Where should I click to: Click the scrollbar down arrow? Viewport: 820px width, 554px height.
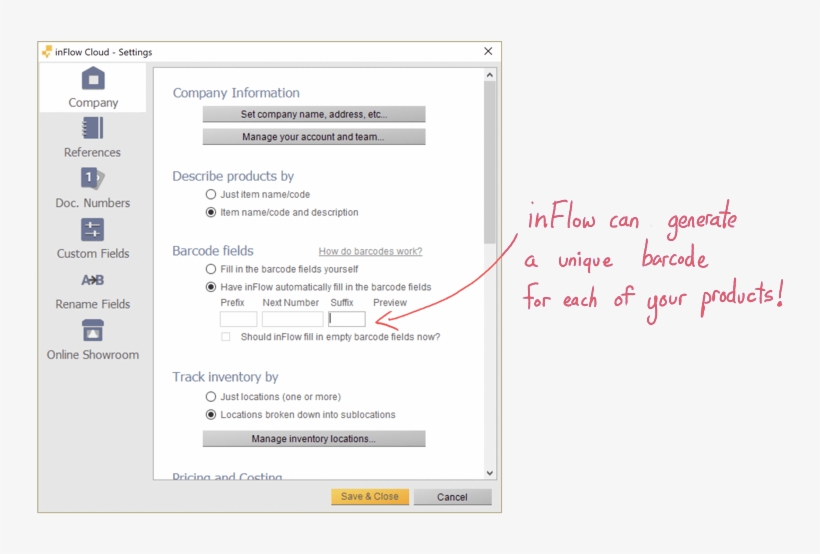tap(489, 473)
